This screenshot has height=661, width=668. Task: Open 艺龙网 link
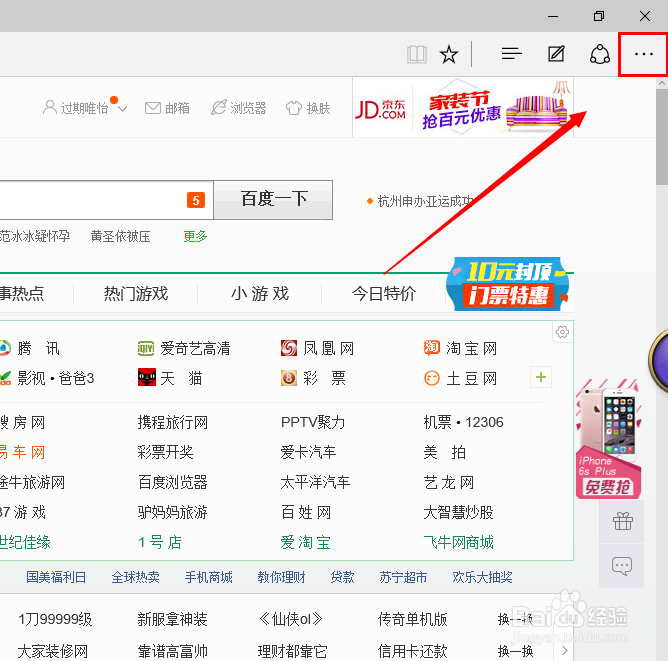(x=449, y=483)
